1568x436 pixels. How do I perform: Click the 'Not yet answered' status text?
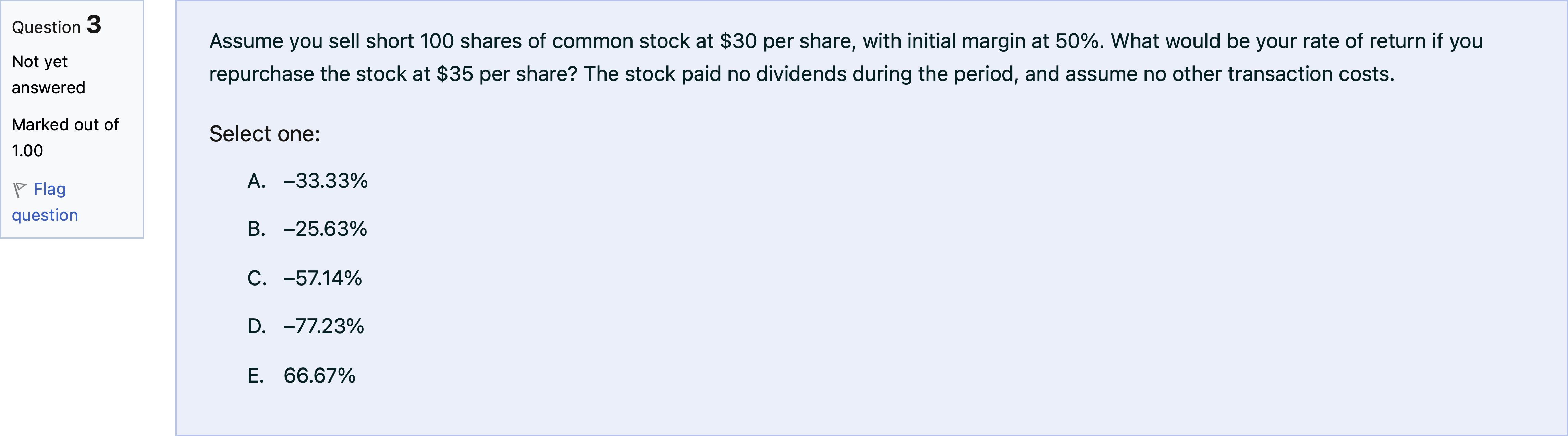(48, 74)
